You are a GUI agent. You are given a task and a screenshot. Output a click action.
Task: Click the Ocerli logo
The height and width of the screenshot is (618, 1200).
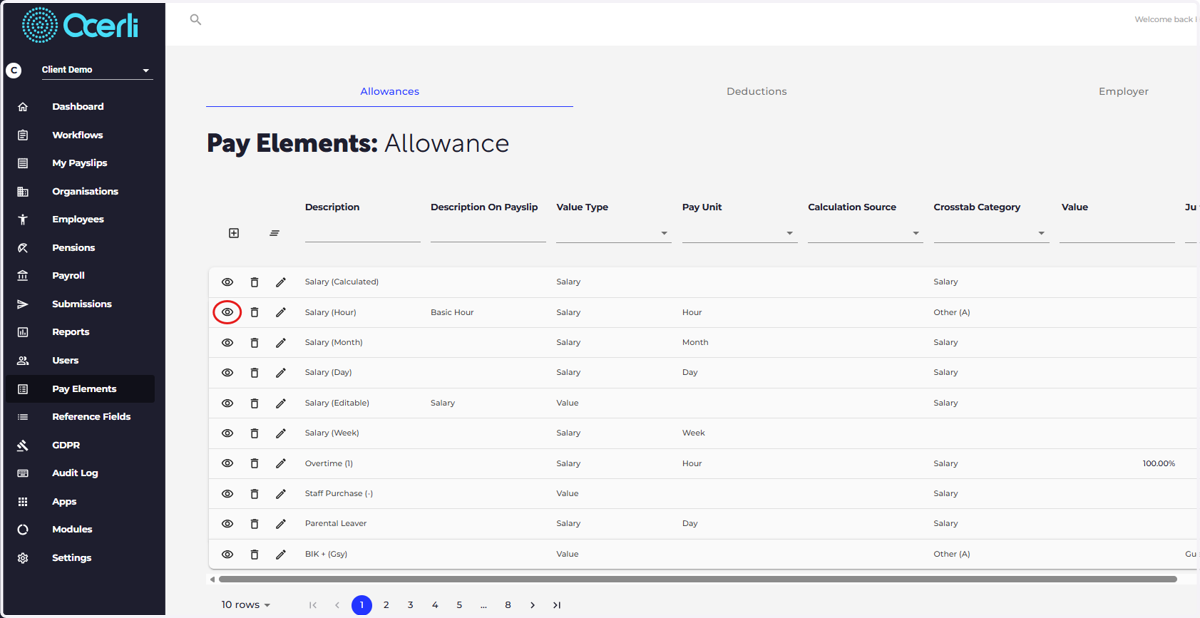click(x=81, y=25)
